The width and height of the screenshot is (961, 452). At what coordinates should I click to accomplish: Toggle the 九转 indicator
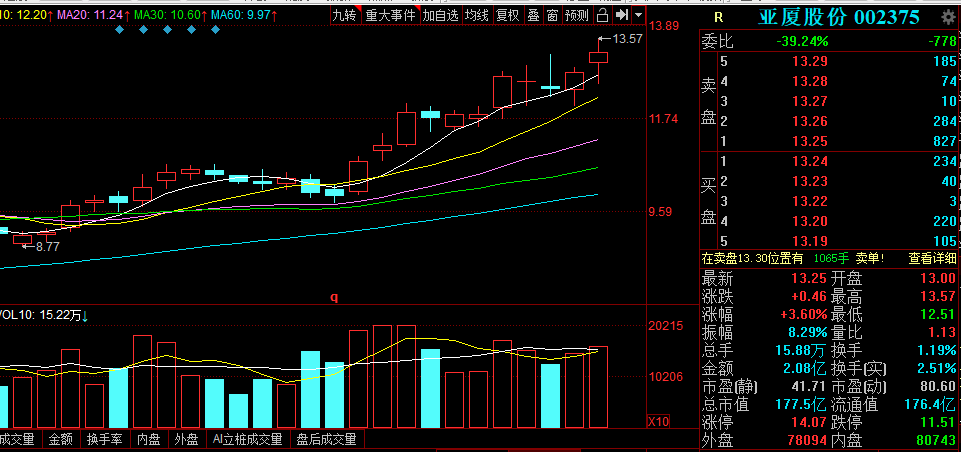pyautogui.click(x=344, y=16)
